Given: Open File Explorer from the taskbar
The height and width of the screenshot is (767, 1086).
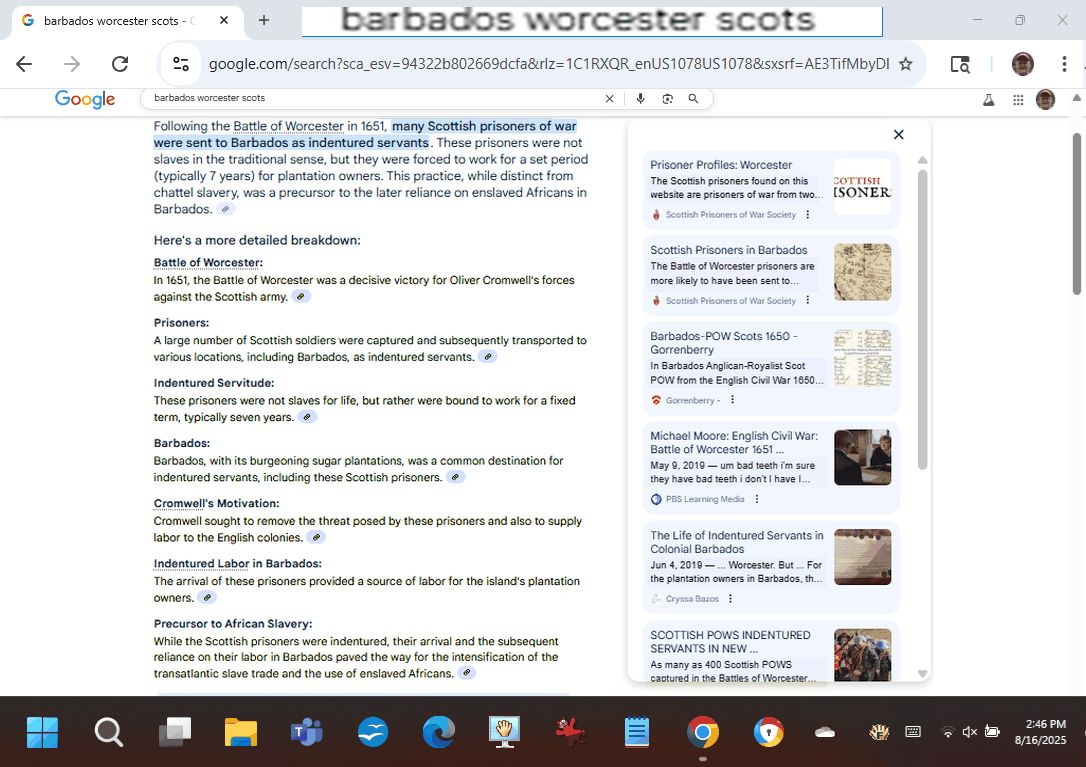Looking at the screenshot, I should click(x=241, y=733).
